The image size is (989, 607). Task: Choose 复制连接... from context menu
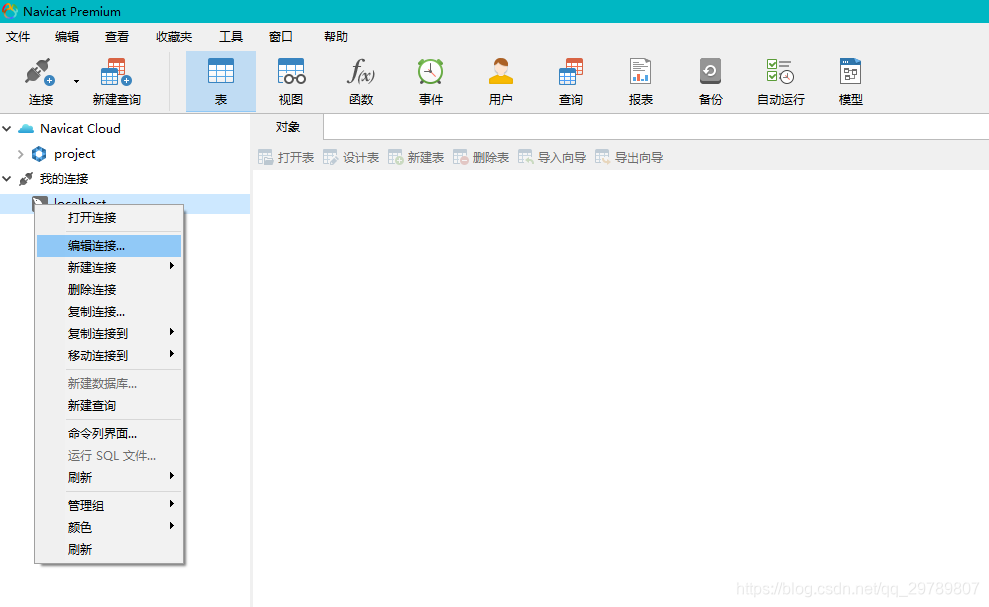pyautogui.click(x=109, y=312)
